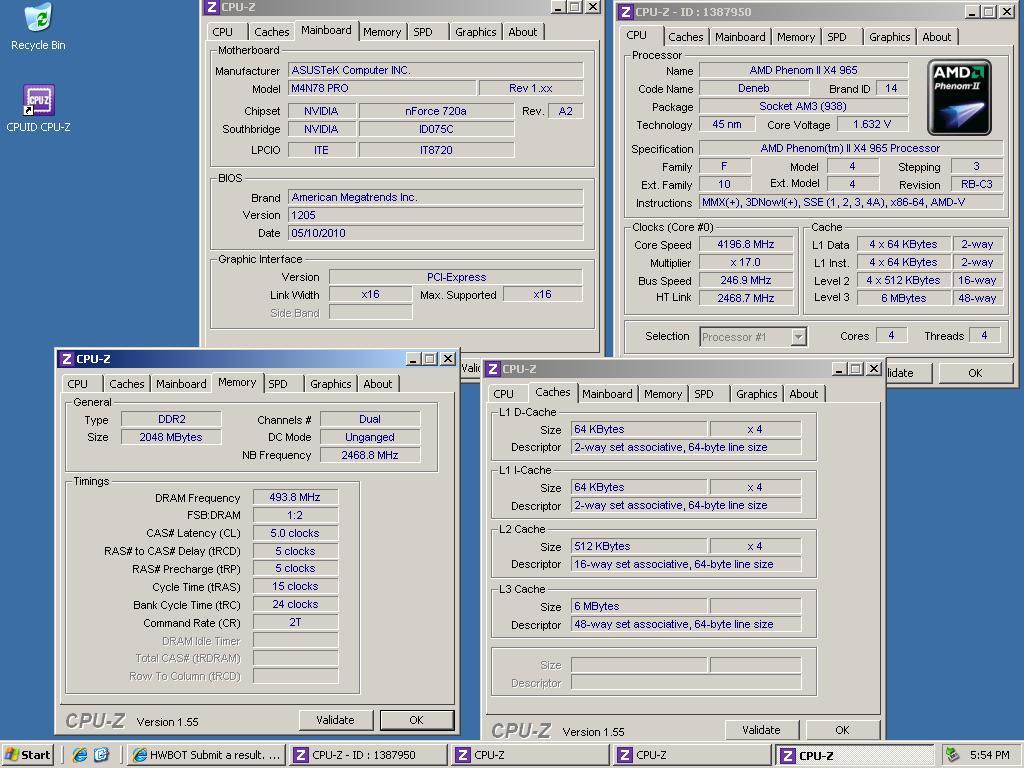Open the Recycle Bin desktop icon

coord(39,26)
